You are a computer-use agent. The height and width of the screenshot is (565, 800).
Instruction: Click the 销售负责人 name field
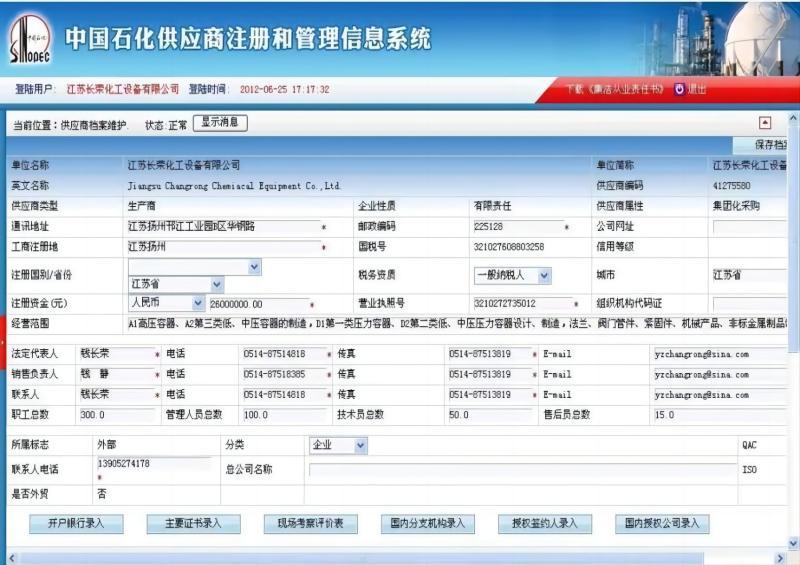click(117, 374)
